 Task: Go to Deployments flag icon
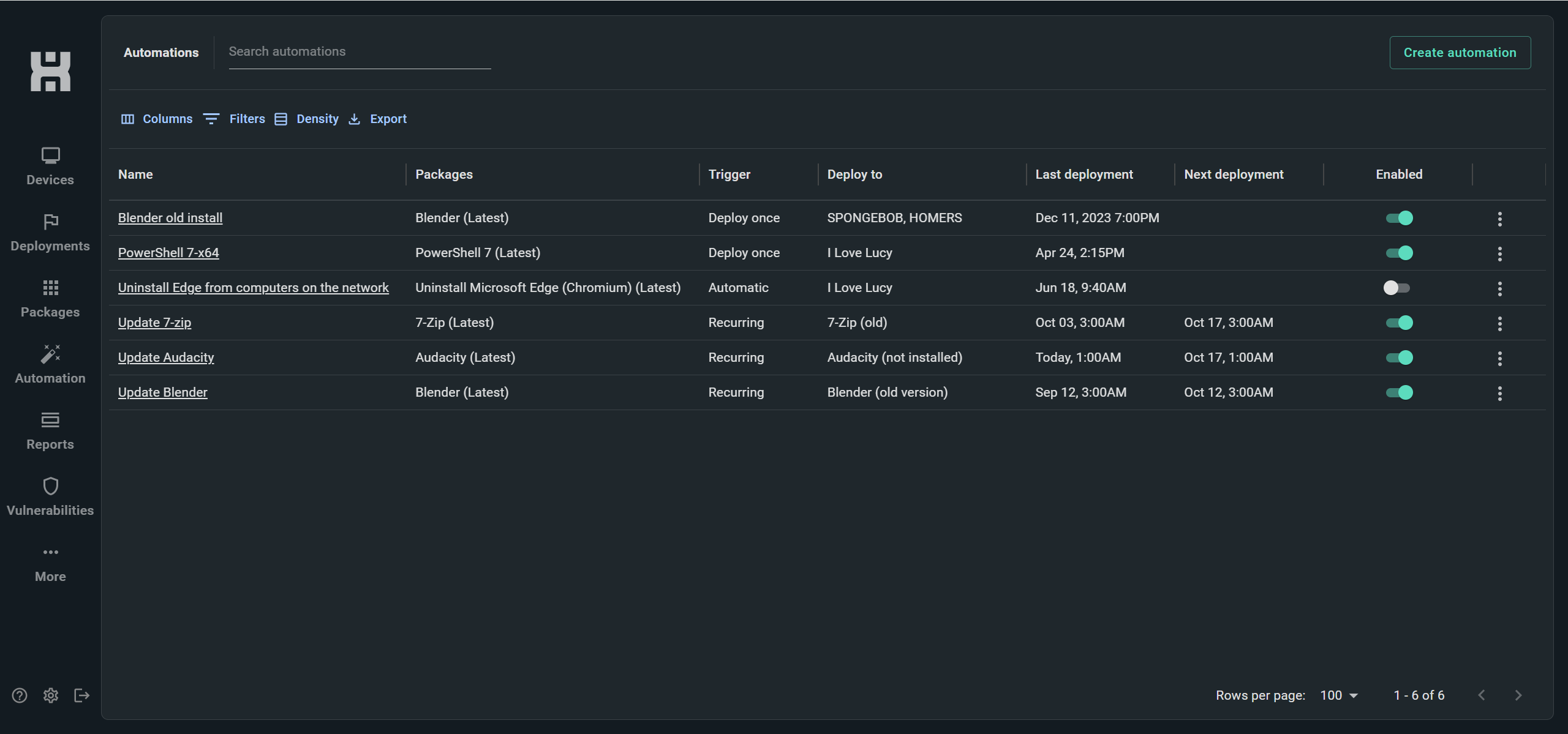pos(50,222)
